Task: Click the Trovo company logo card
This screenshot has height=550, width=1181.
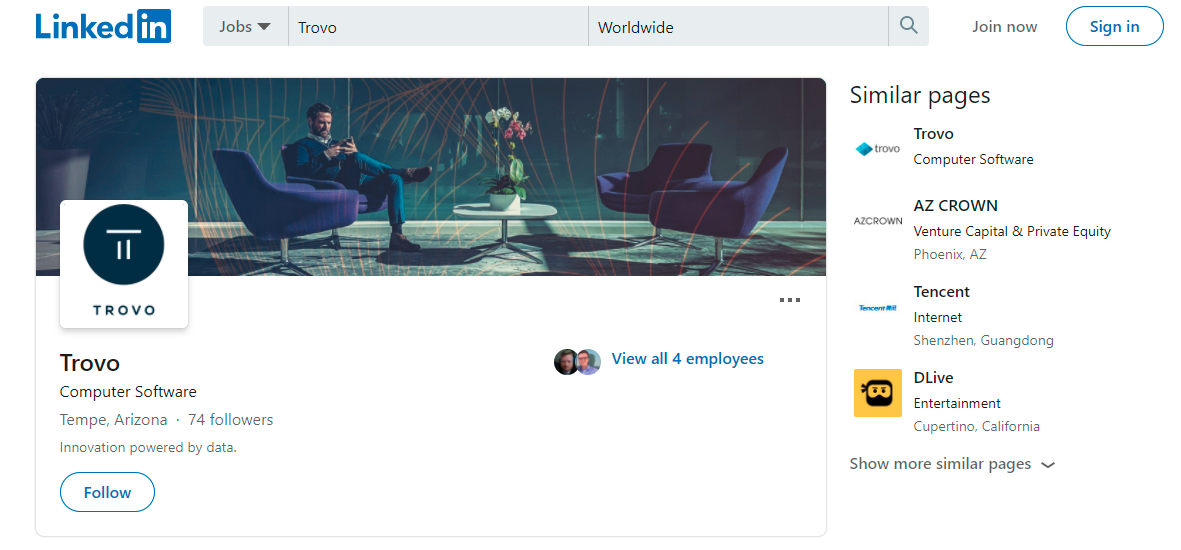Action: click(124, 264)
